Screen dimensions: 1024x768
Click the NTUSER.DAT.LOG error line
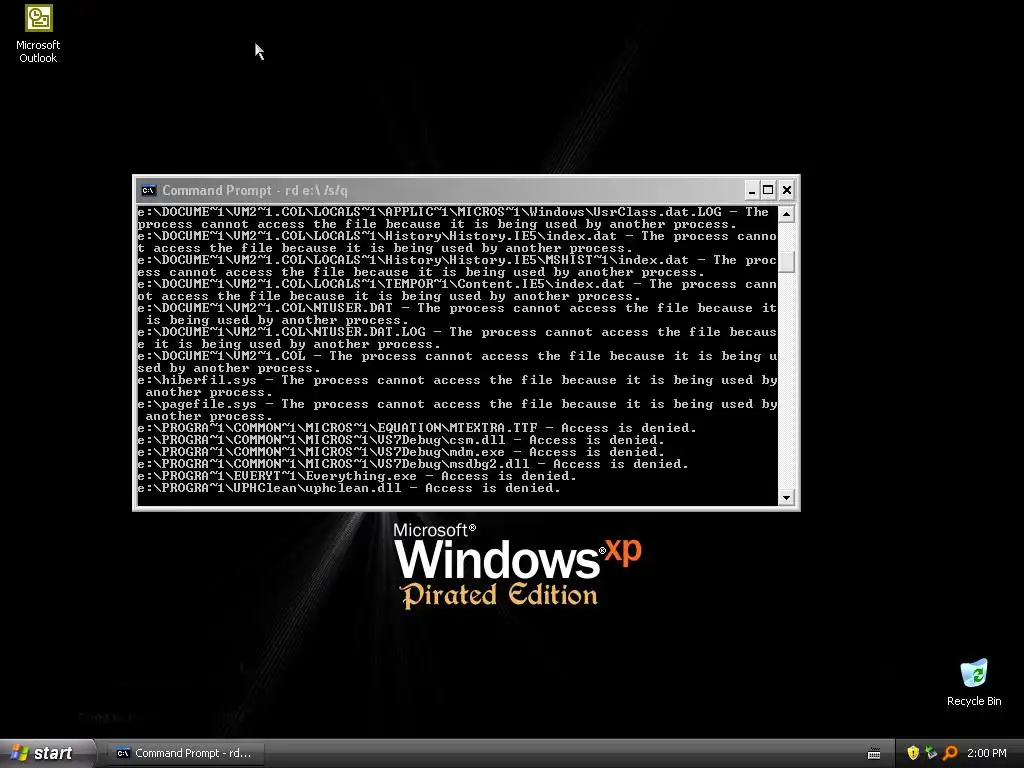coord(457,338)
